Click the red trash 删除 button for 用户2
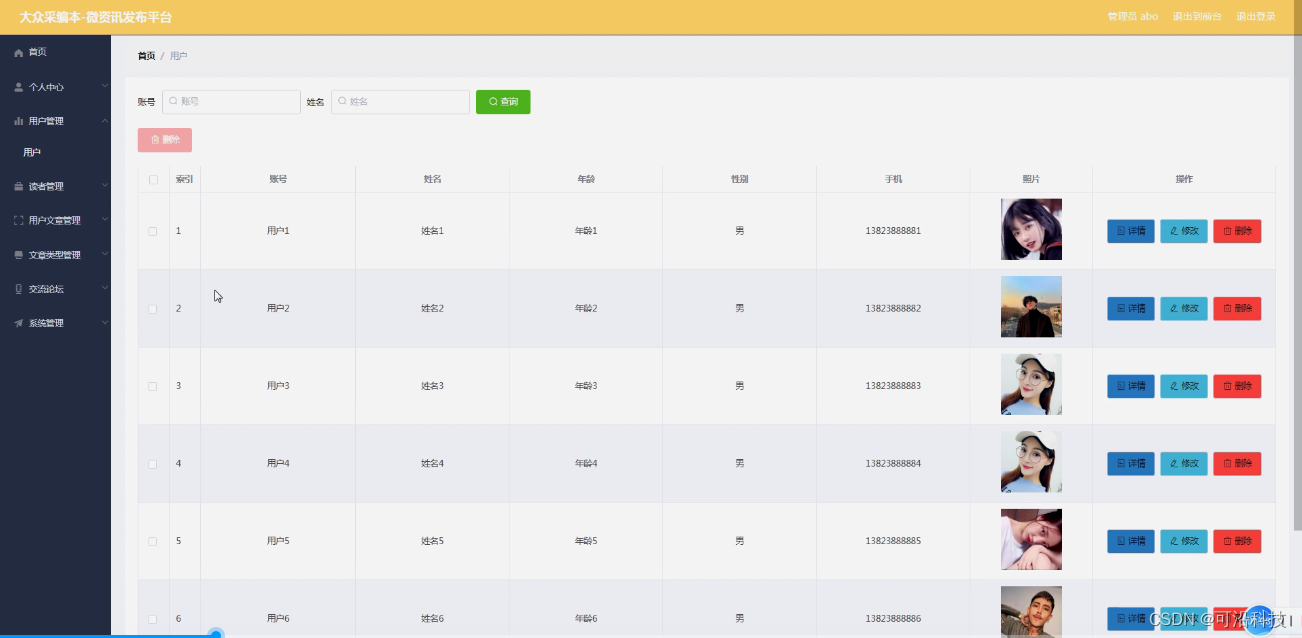 point(1237,308)
